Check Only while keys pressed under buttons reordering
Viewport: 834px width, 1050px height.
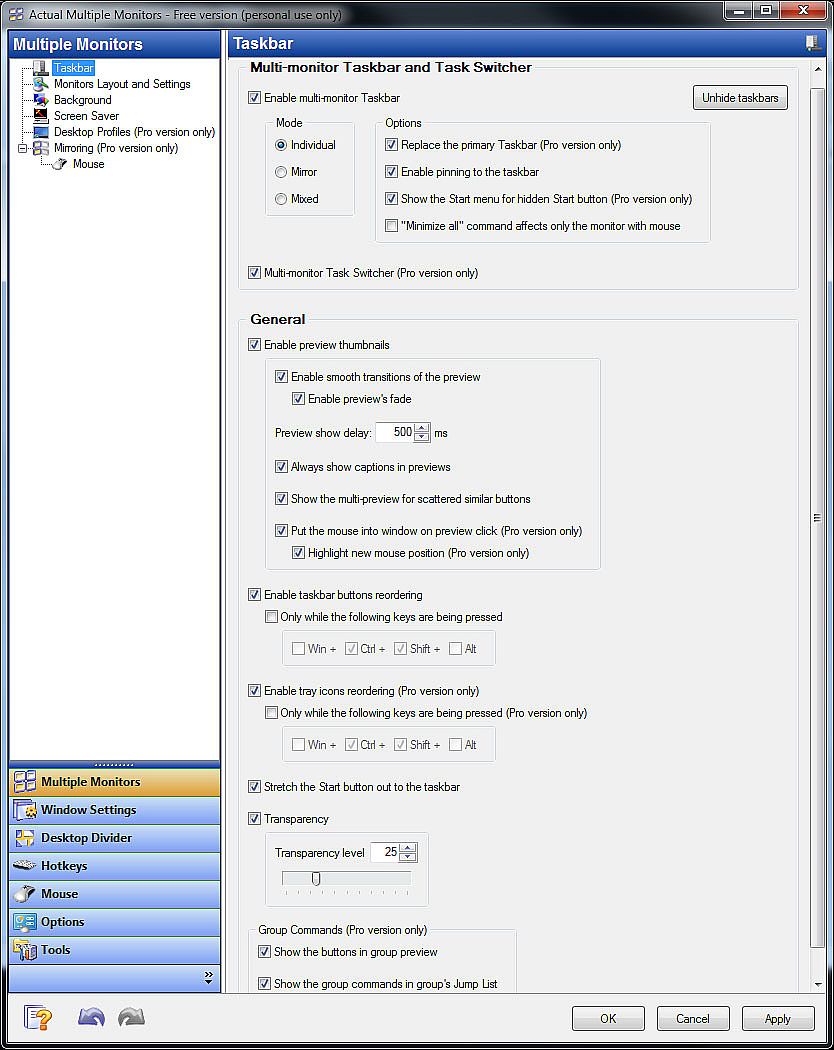coord(271,617)
